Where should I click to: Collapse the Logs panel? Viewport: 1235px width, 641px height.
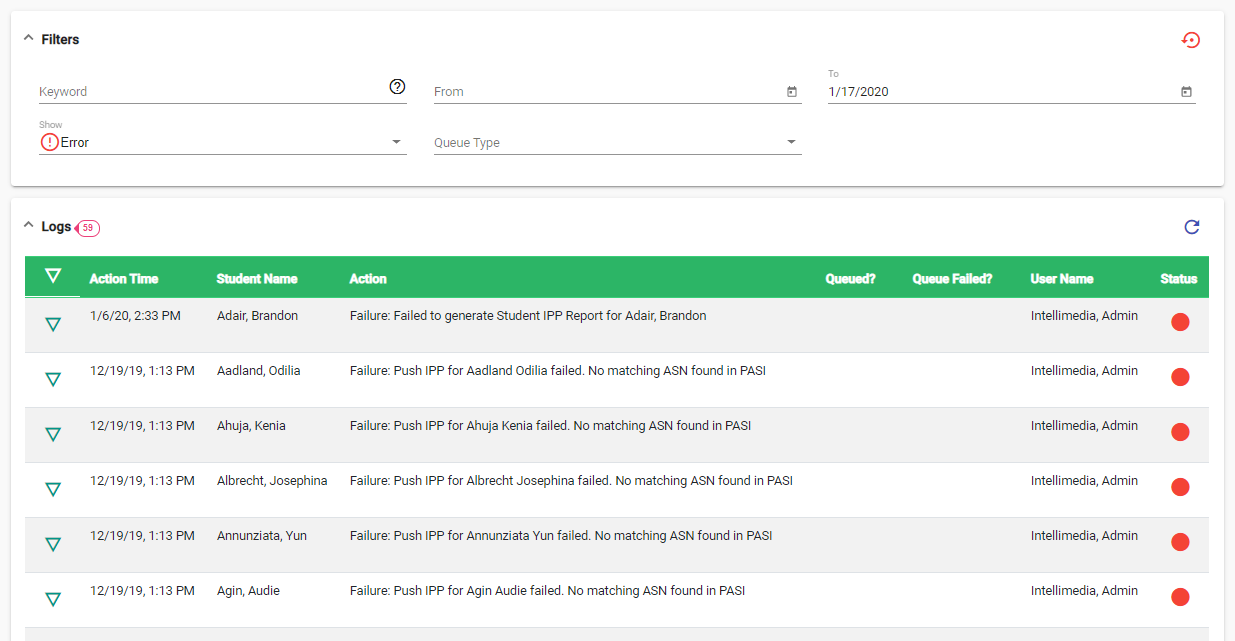pyautogui.click(x=28, y=226)
